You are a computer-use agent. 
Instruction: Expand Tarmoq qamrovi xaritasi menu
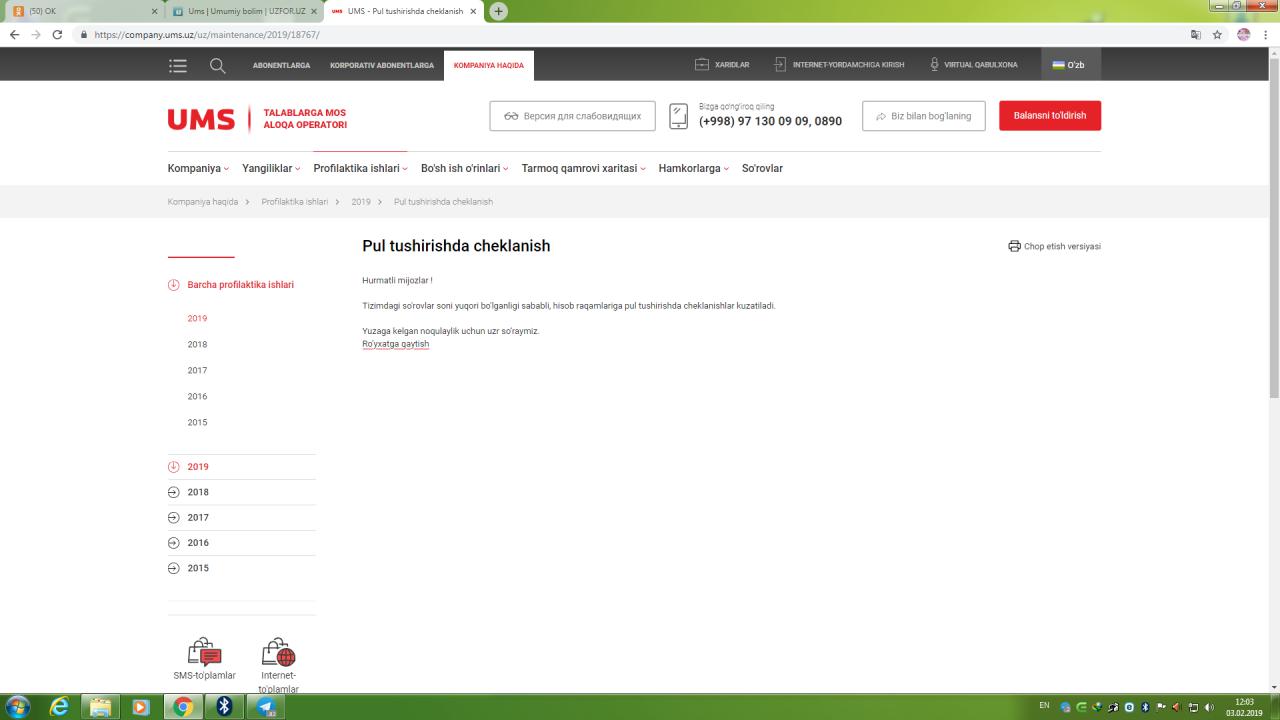pos(583,168)
